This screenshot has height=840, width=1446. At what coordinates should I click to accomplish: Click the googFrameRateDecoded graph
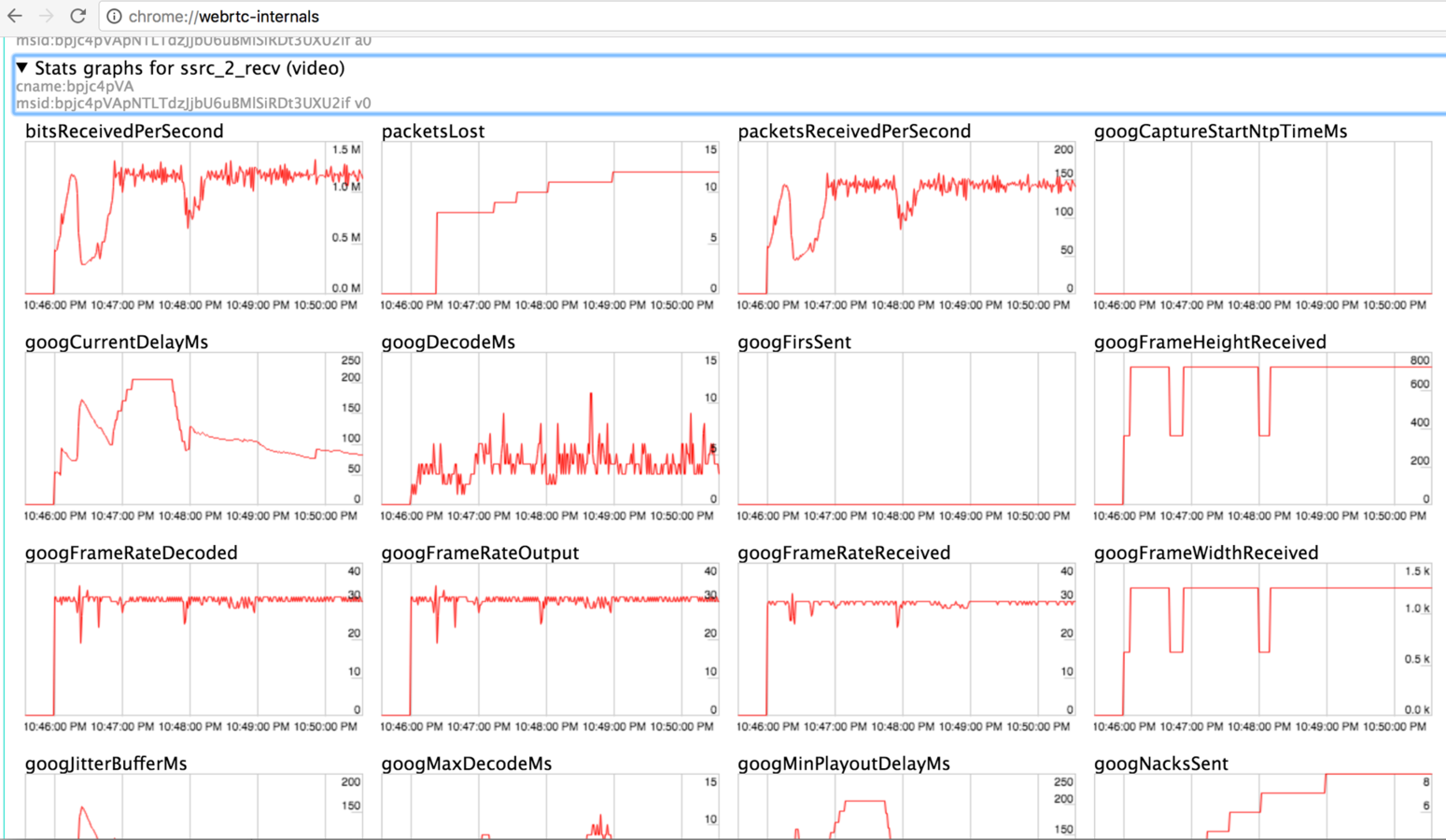(x=193, y=639)
